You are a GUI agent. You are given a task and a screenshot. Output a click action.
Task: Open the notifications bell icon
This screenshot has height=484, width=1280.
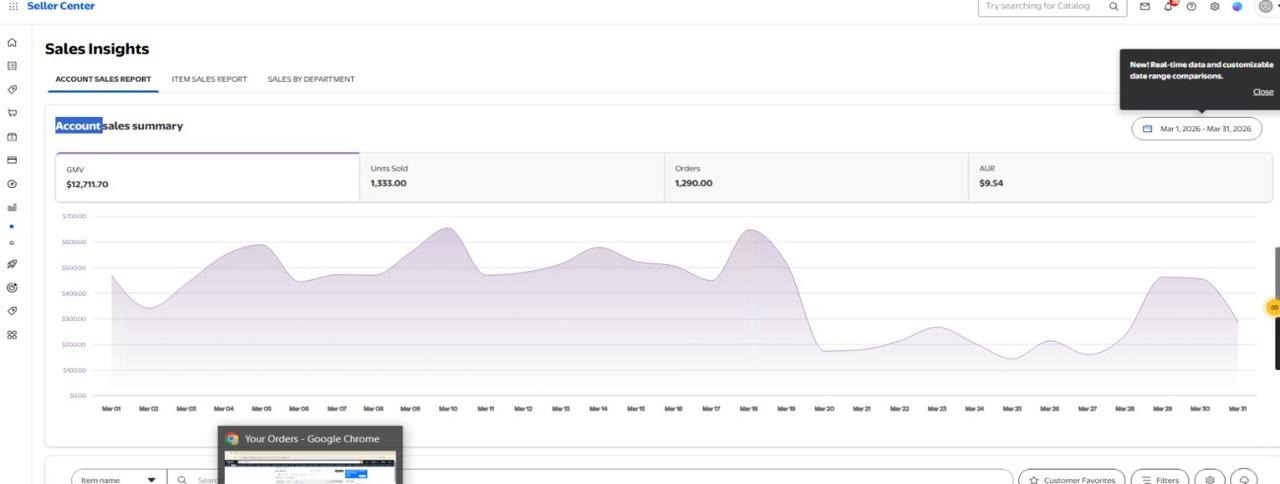point(1168,6)
